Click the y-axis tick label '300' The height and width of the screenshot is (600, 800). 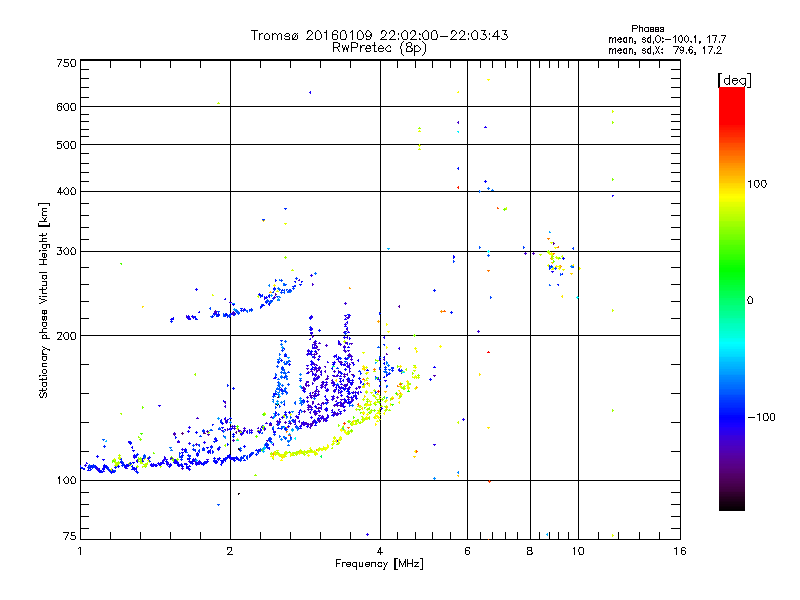pyautogui.click(x=66, y=252)
